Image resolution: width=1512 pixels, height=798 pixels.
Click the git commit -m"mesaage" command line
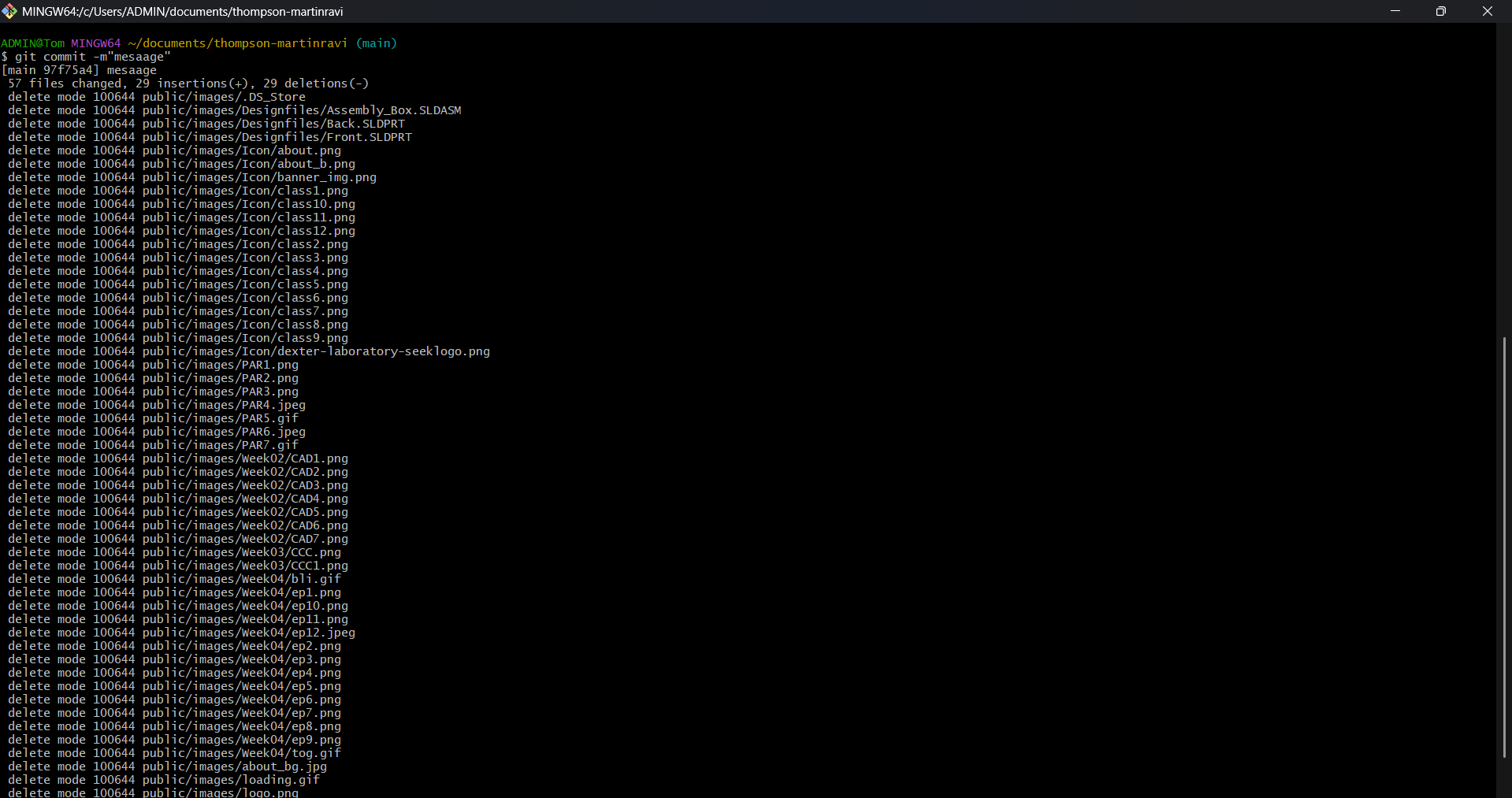pyautogui.click(x=86, y=57)
